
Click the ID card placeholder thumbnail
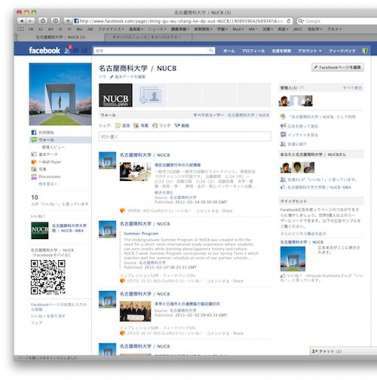pos(150,95)
